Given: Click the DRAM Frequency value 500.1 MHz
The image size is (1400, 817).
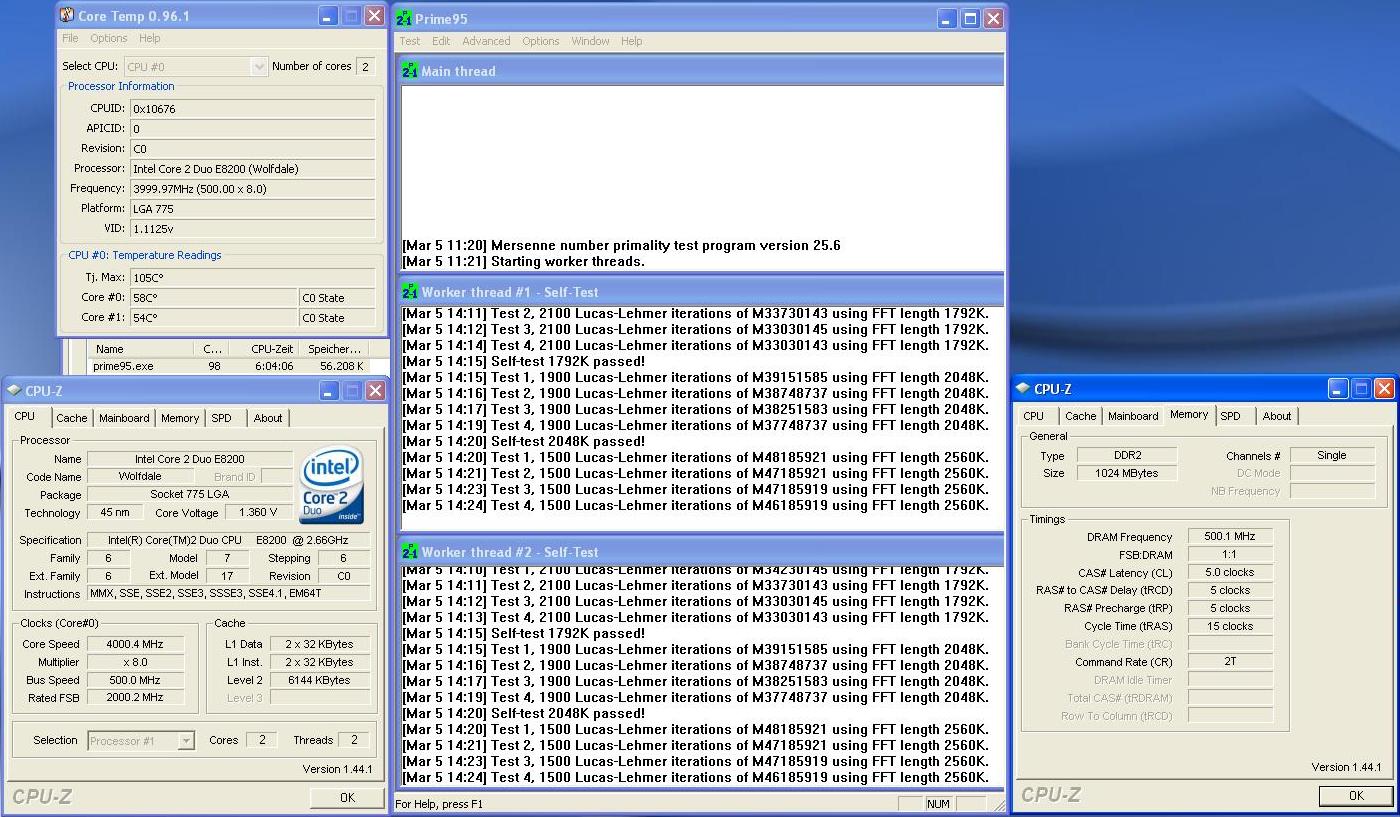Looking at the screenshot, I should click(1230, 537).
